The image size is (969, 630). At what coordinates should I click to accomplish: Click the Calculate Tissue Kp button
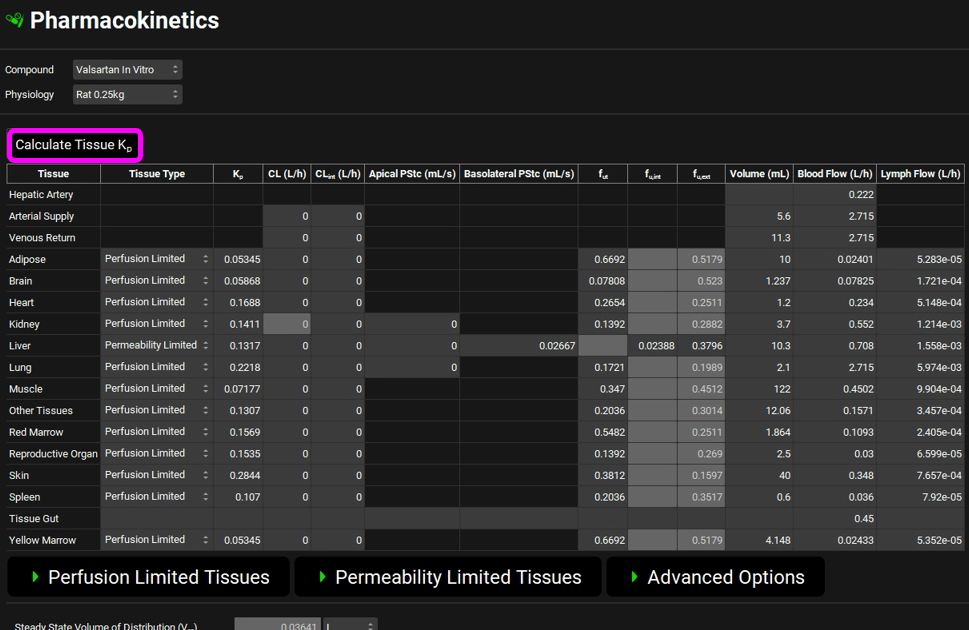75,145
